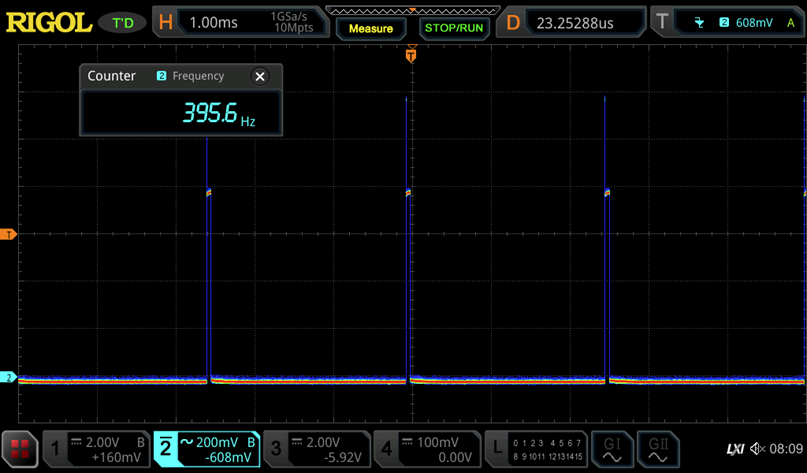Open the GI signal generator icon
Image resolution: width=807 pixels, height=473 pixels.
(x=612, y=449)
